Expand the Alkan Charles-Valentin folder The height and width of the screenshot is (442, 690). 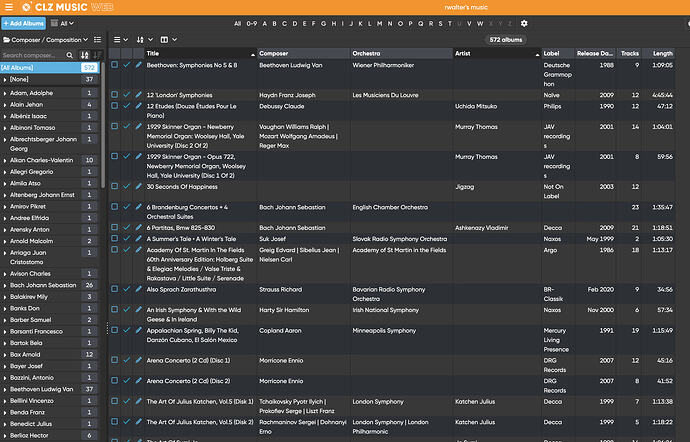[5, 160]
